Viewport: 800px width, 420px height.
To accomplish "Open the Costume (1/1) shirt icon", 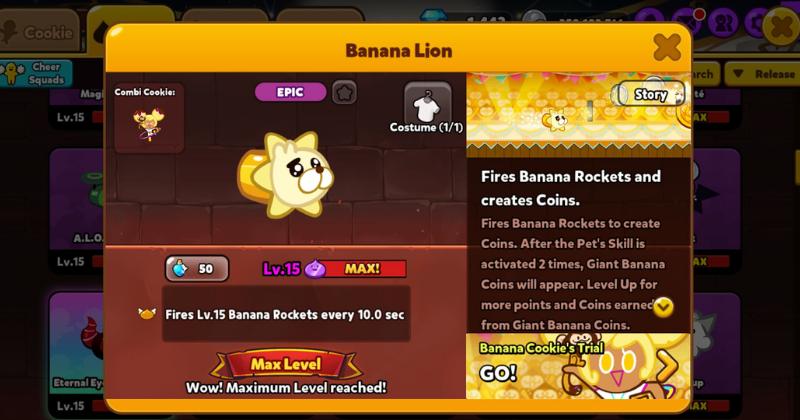I will click(428, 105).
